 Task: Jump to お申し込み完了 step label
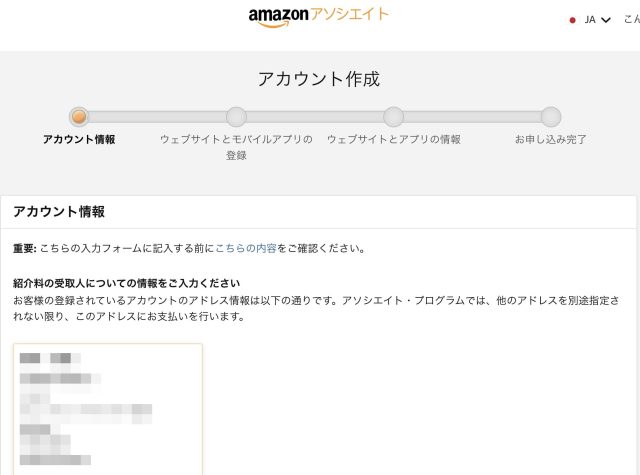550,140
